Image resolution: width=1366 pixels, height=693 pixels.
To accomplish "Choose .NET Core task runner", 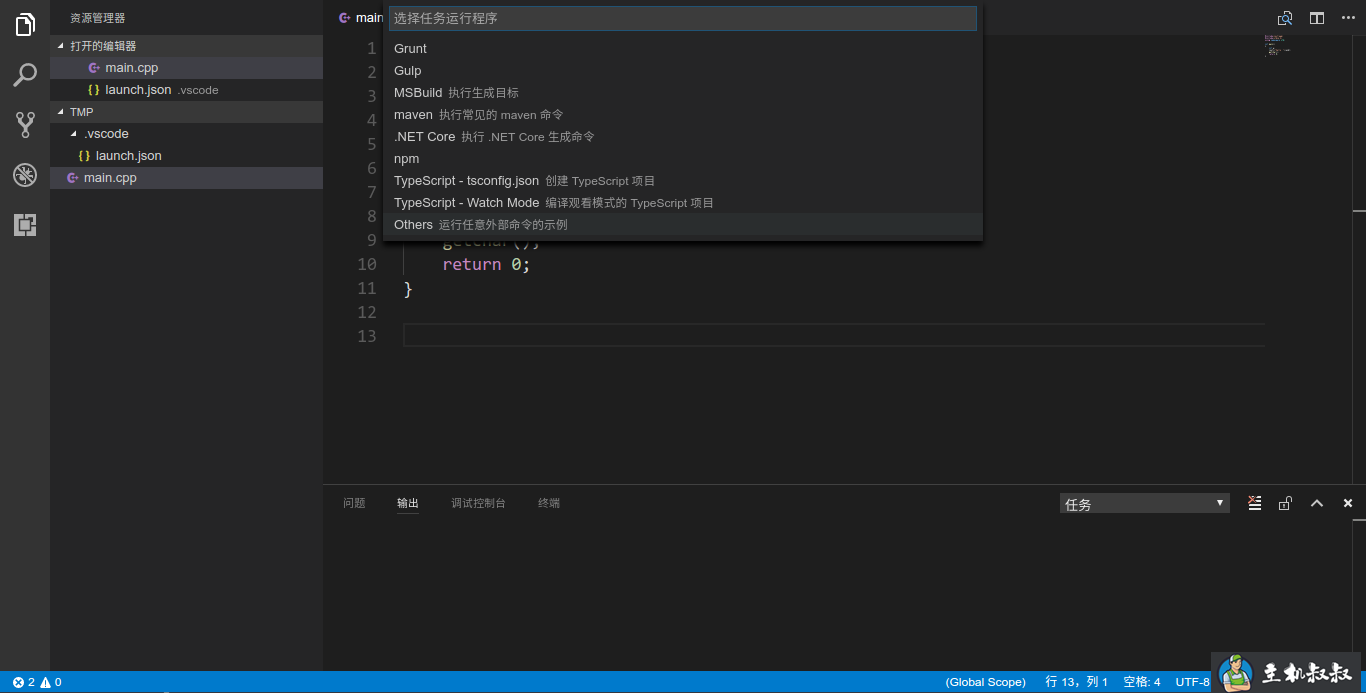I will [683, 136].
